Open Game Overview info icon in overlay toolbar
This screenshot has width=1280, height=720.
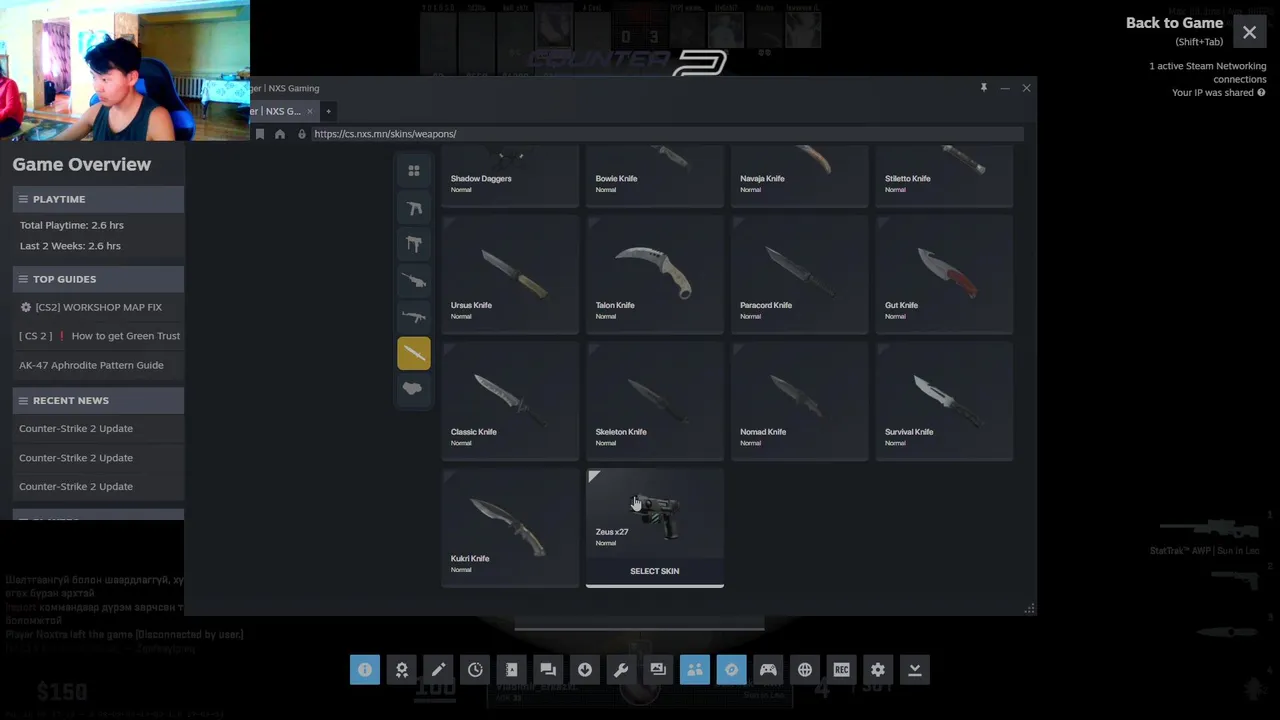click(x=365, y=670)
